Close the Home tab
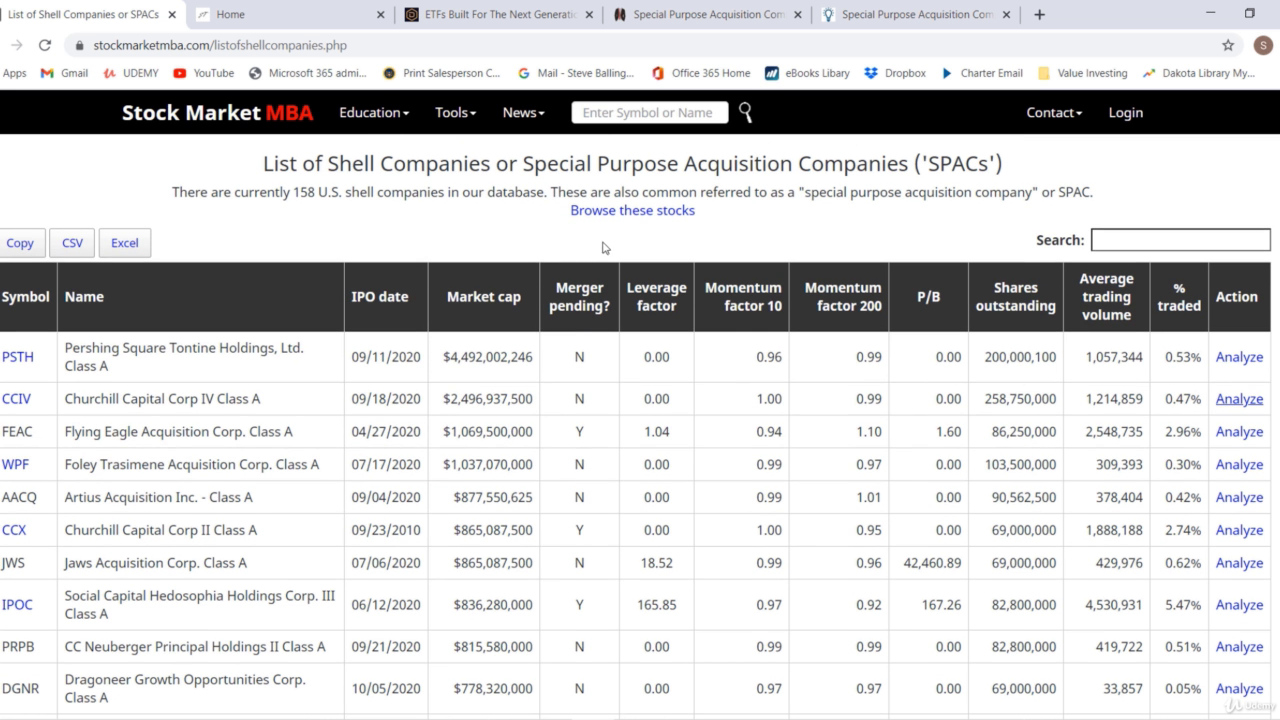Viewport: 1280px width, 720px height. [380, 14]
